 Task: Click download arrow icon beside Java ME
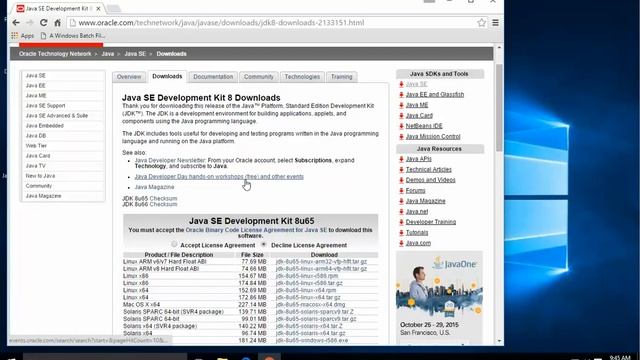(401, 105)
